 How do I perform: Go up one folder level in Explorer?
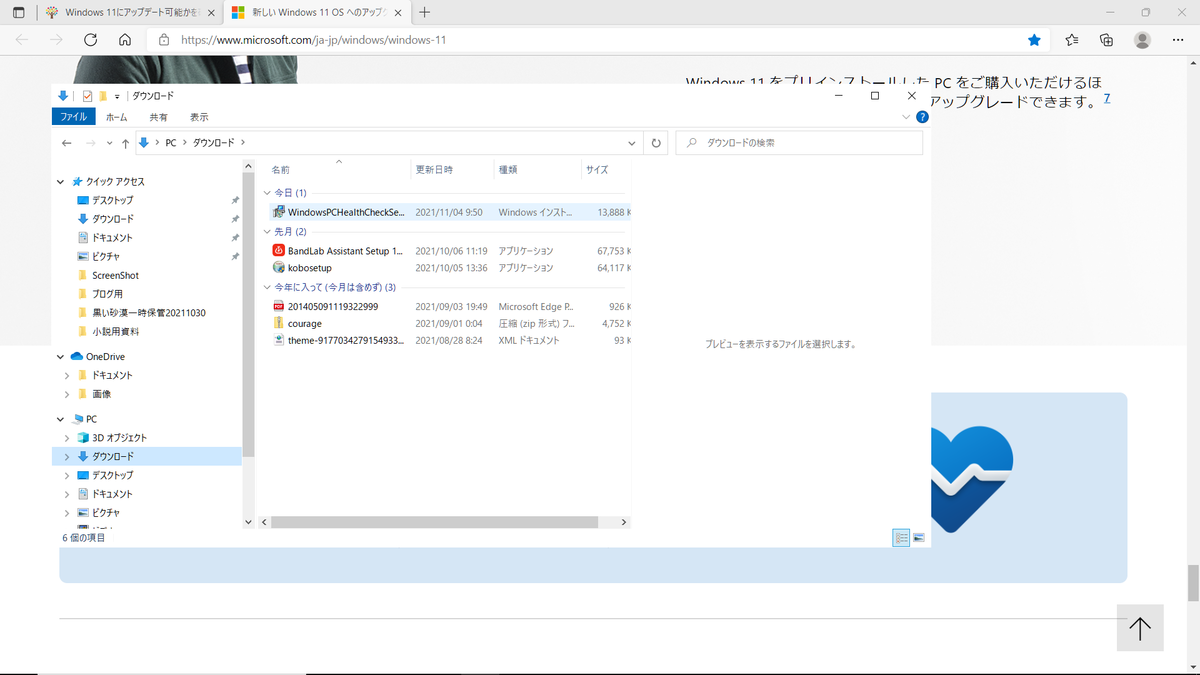(x=125, y=143)
